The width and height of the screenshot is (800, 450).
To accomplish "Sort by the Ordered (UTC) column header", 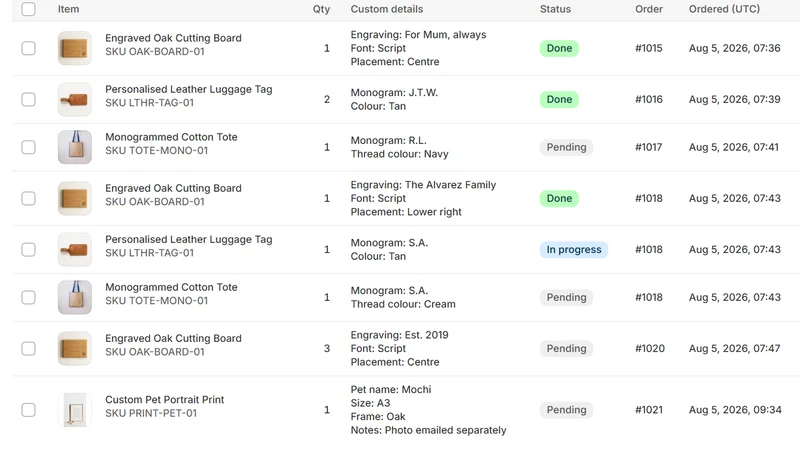I will 724,9.
